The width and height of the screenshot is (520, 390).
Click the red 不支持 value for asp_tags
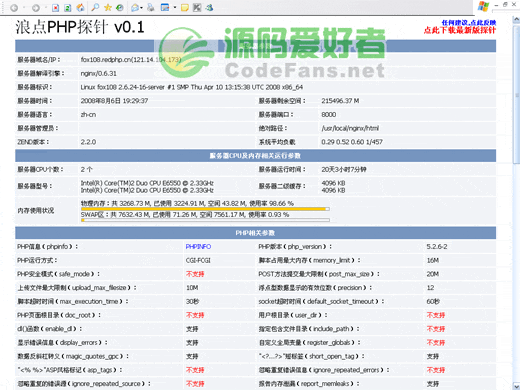point(195,370)
